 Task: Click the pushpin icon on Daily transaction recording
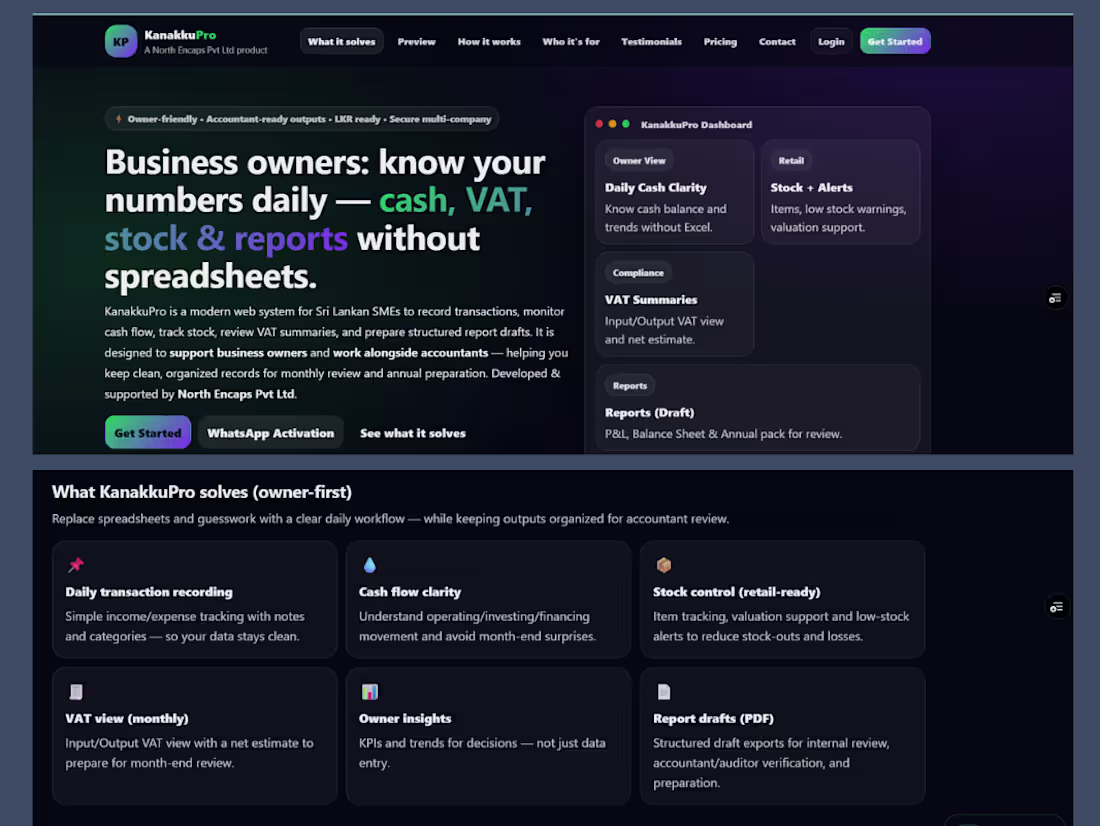pos(76,564)
